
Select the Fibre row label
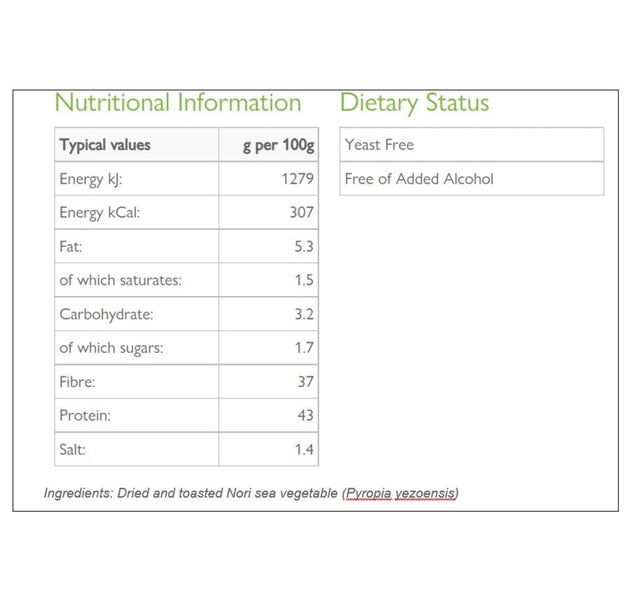[77, 382]
